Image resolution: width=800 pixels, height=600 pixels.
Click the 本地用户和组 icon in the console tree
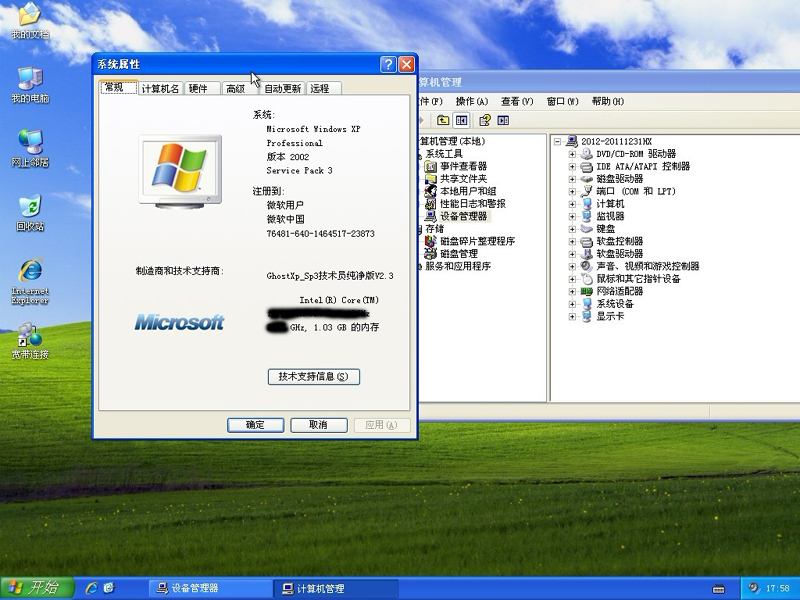point(431,191)
